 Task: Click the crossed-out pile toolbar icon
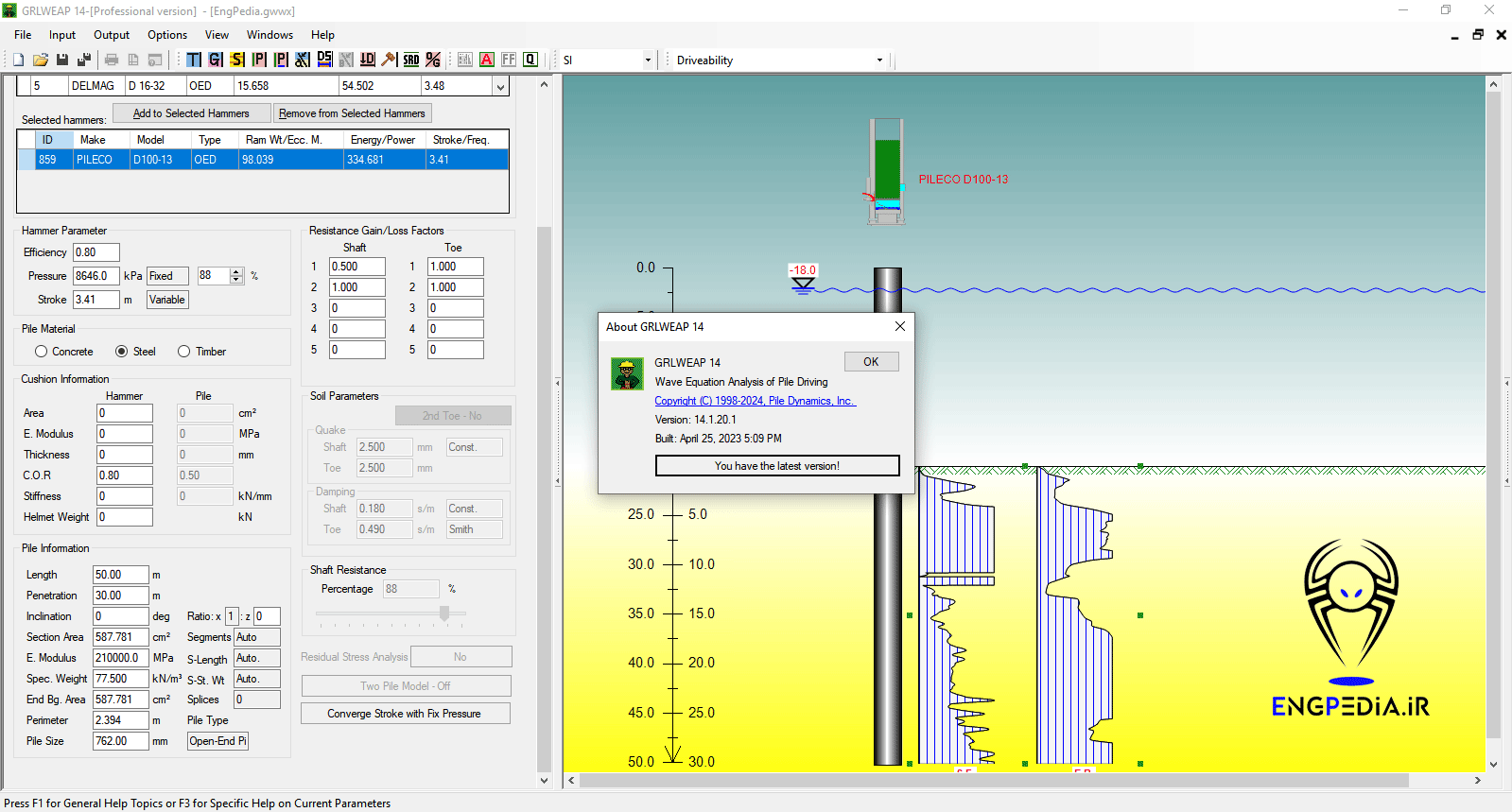tap(303, 60)
